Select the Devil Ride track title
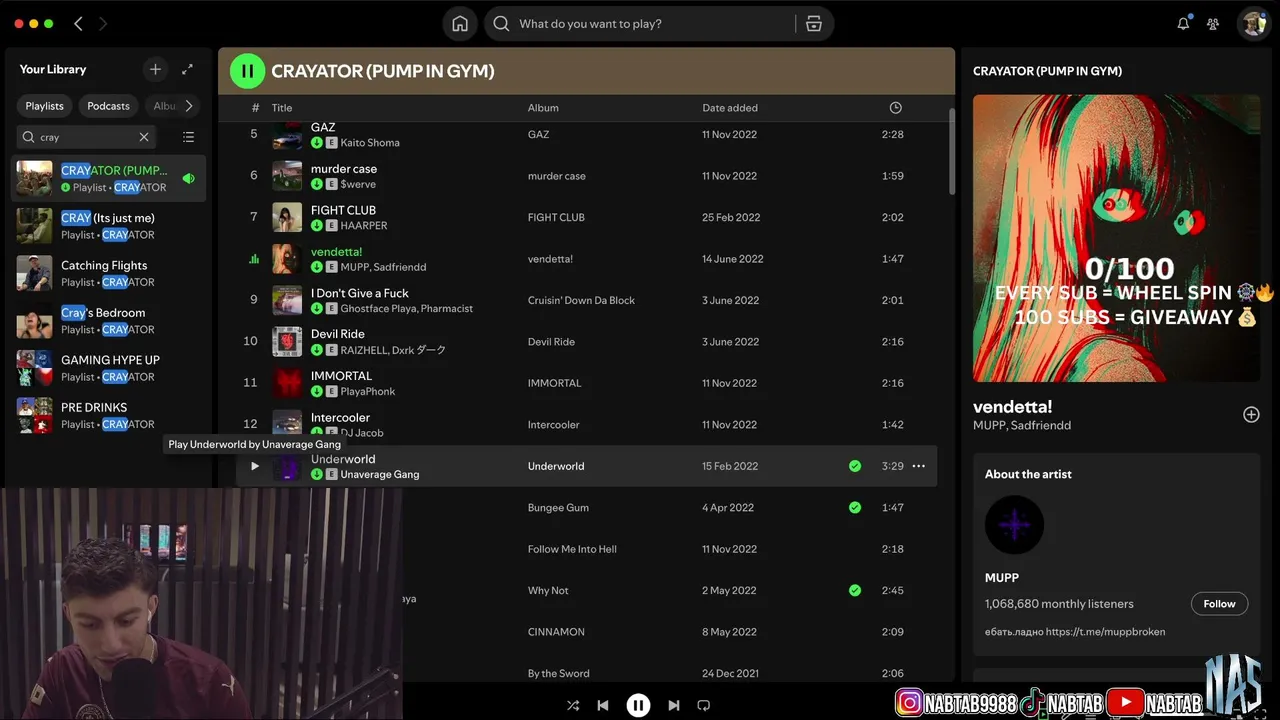 tap(338, 334)
